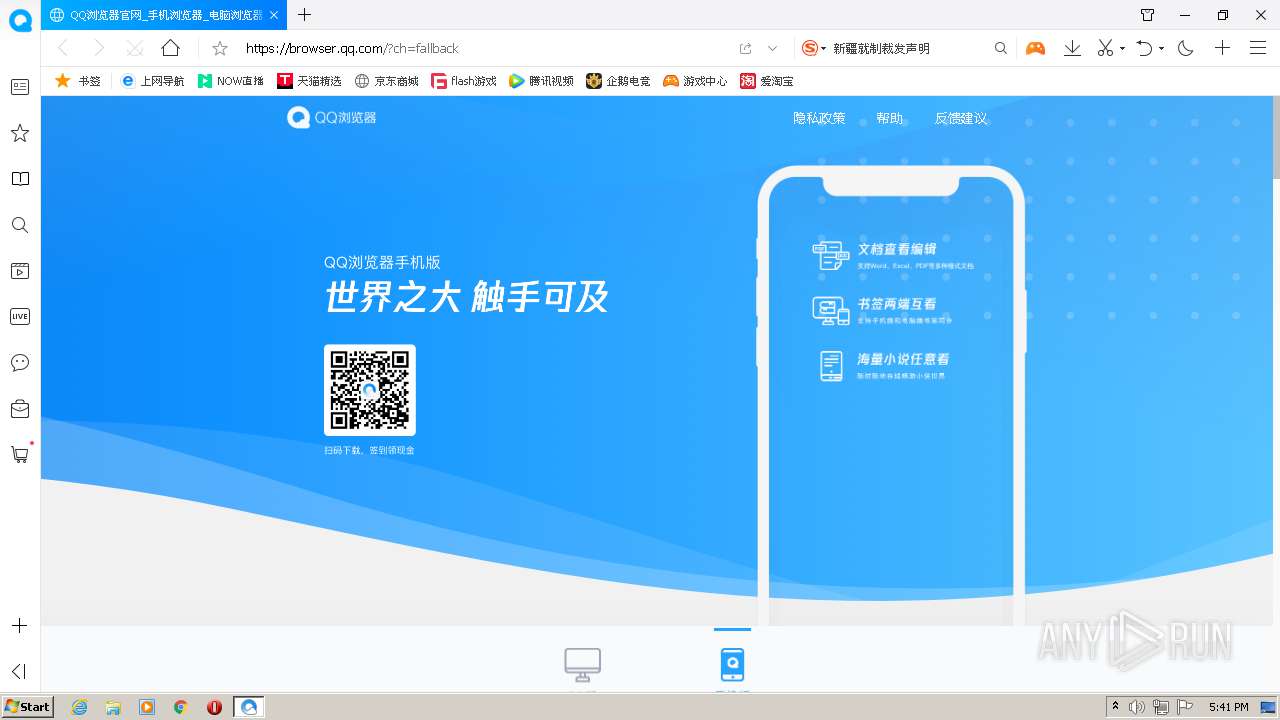This screenshot has height=720, width=1280.
Task: Open the chat message sidebar icon
Action: (x=20, y=362)
